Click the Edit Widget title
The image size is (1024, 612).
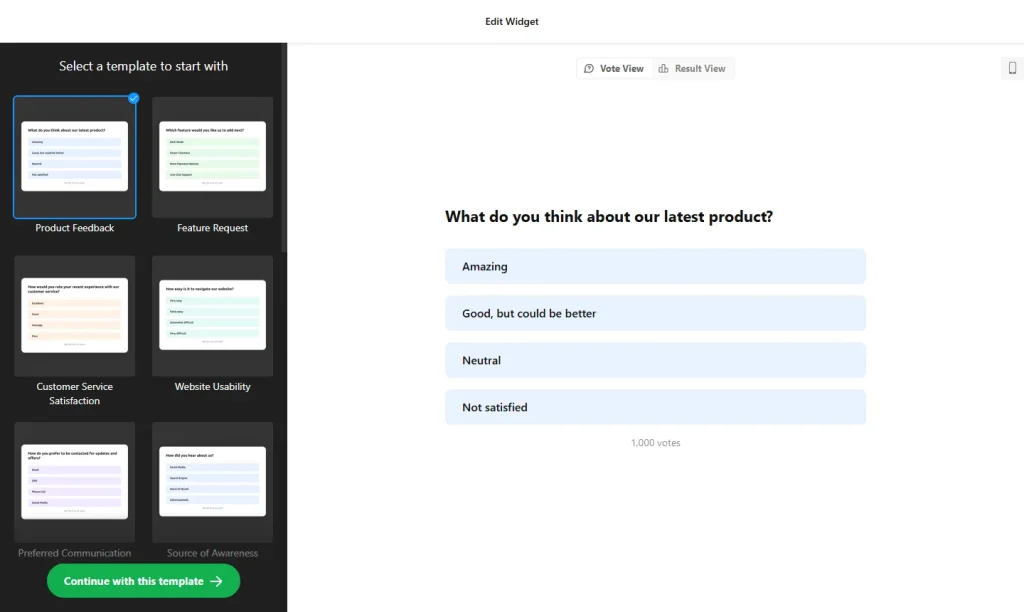512,22
